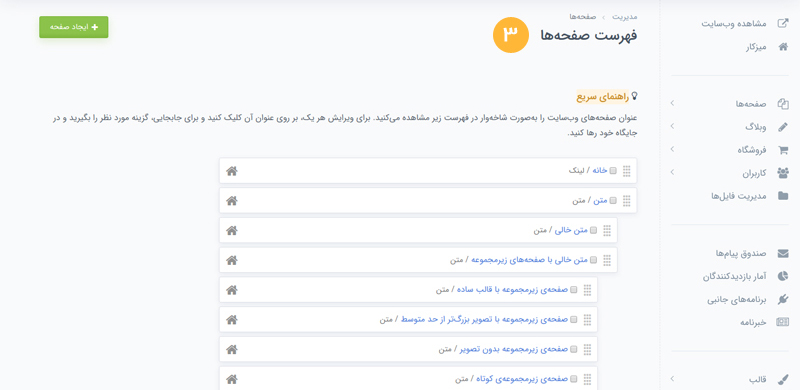Open آمار بازدیدکنندگان menu item

[x=735, y=276]
